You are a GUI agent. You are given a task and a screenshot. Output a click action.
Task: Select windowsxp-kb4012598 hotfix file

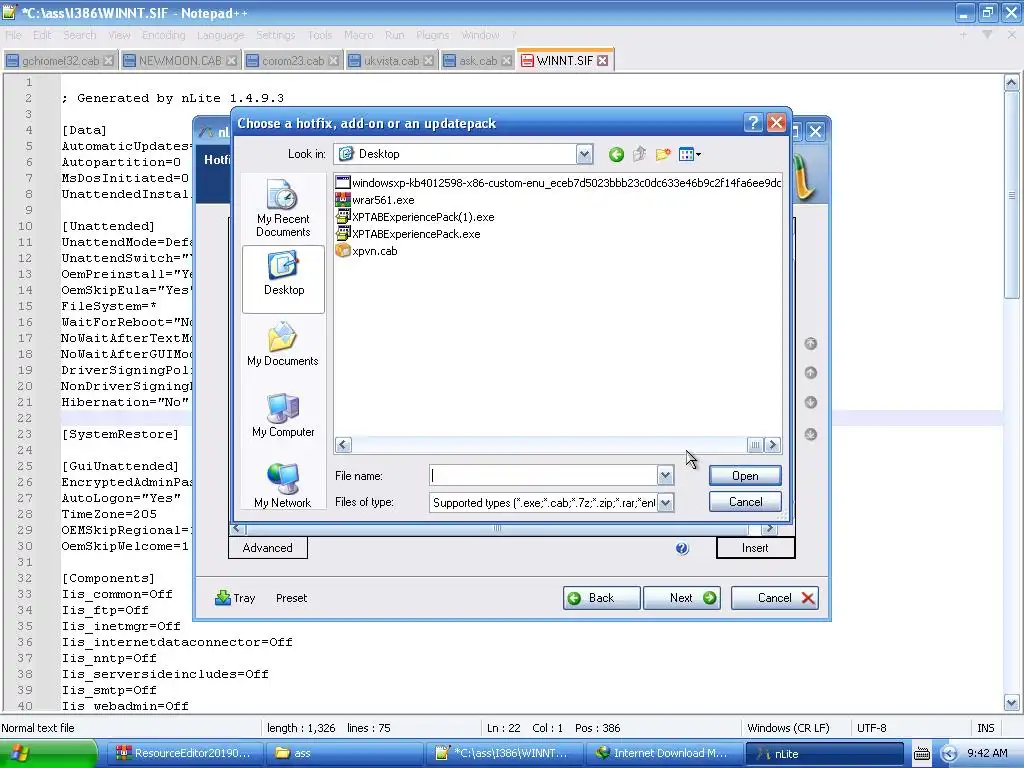[558, 183]
